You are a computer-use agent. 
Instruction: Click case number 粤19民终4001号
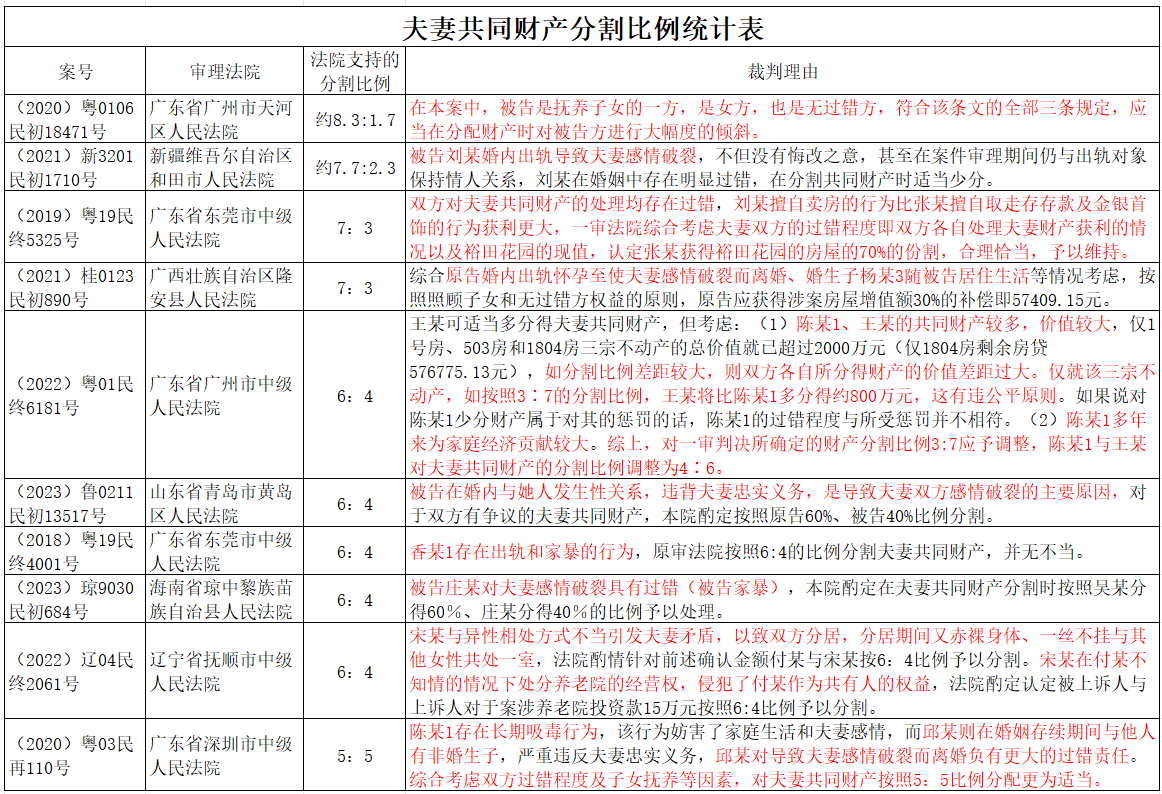75,552
